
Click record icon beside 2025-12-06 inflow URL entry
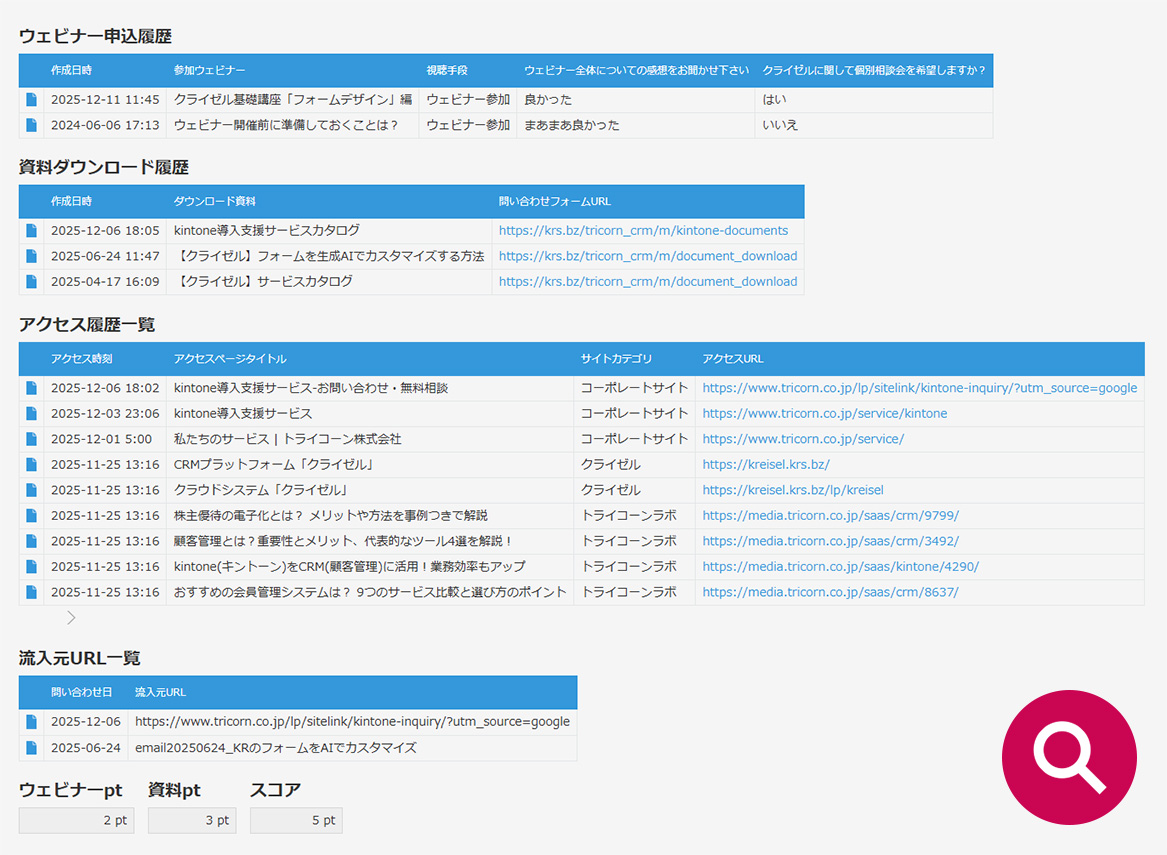31,721
